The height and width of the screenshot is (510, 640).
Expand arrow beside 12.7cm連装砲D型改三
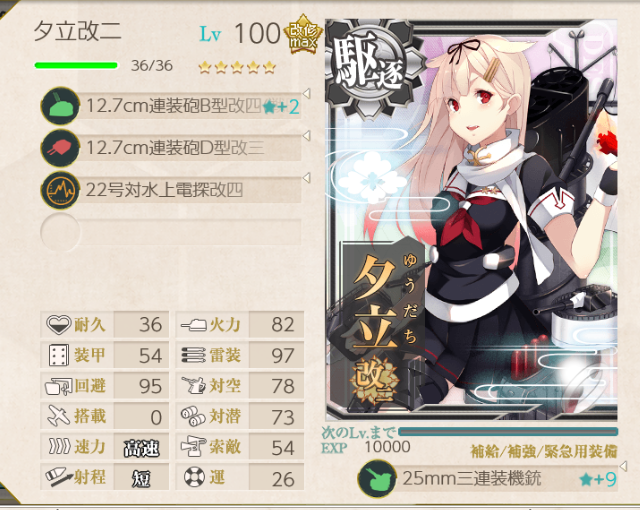(x=307, y=135)
